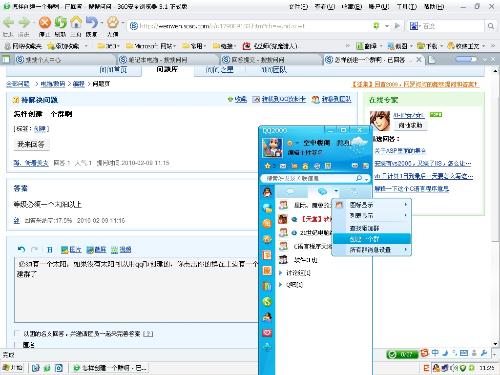Click the favorite link with green star
Viewport: 500px width, 375px height.
tap(237, 99)
